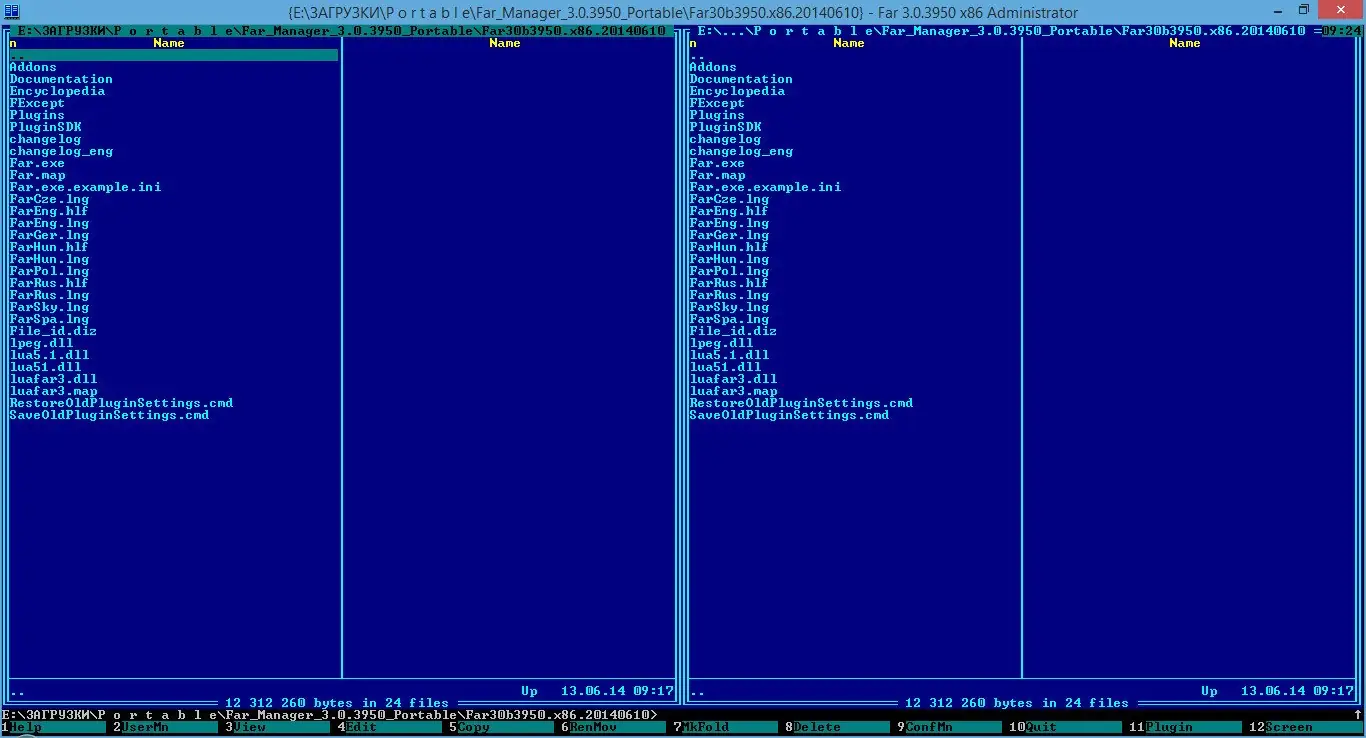This screenshot has width=1366, height=738.
Task: Select the '..' parent entry in left panel
Action: (x=173, y=55)
